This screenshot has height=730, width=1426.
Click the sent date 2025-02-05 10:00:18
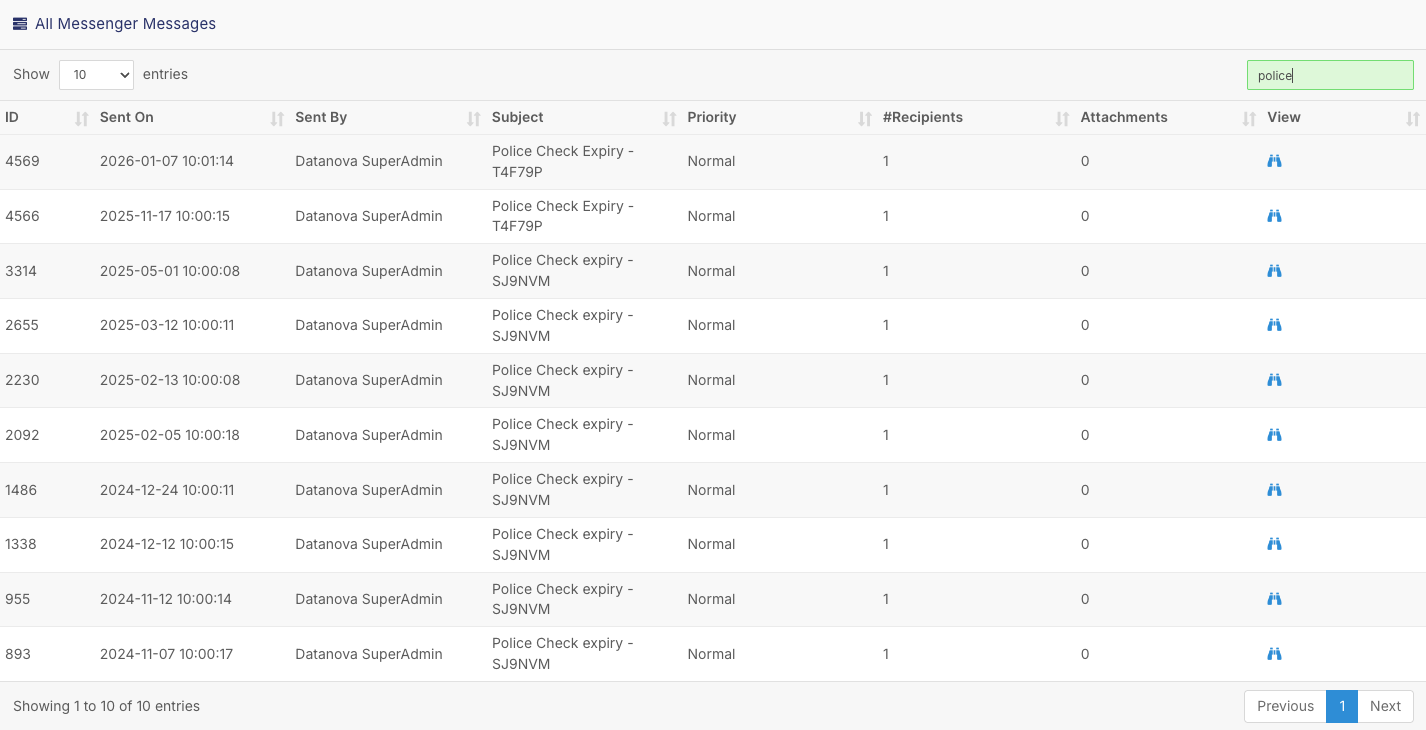pyautogui.click(x=170, y=435)
